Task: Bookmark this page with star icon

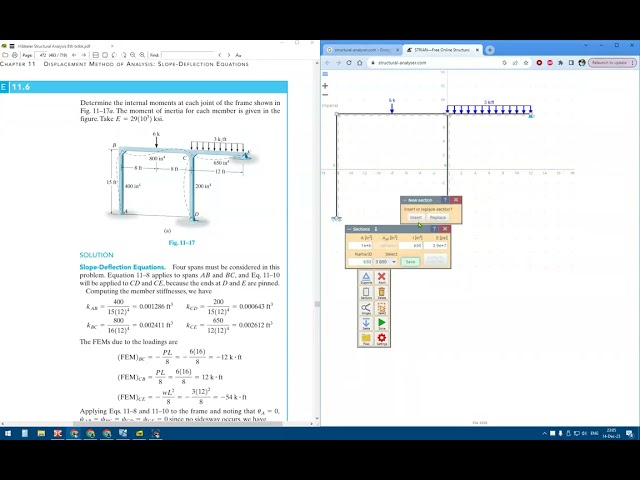Action: [x=526, y=63]
